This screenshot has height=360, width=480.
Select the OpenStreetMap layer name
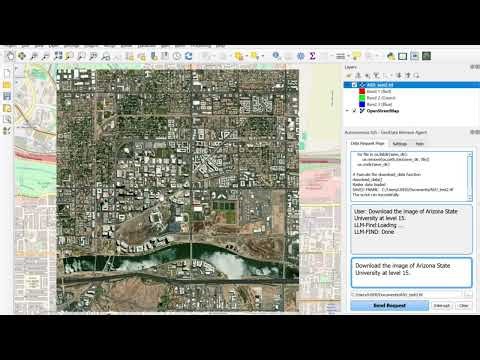click(383, 111)
